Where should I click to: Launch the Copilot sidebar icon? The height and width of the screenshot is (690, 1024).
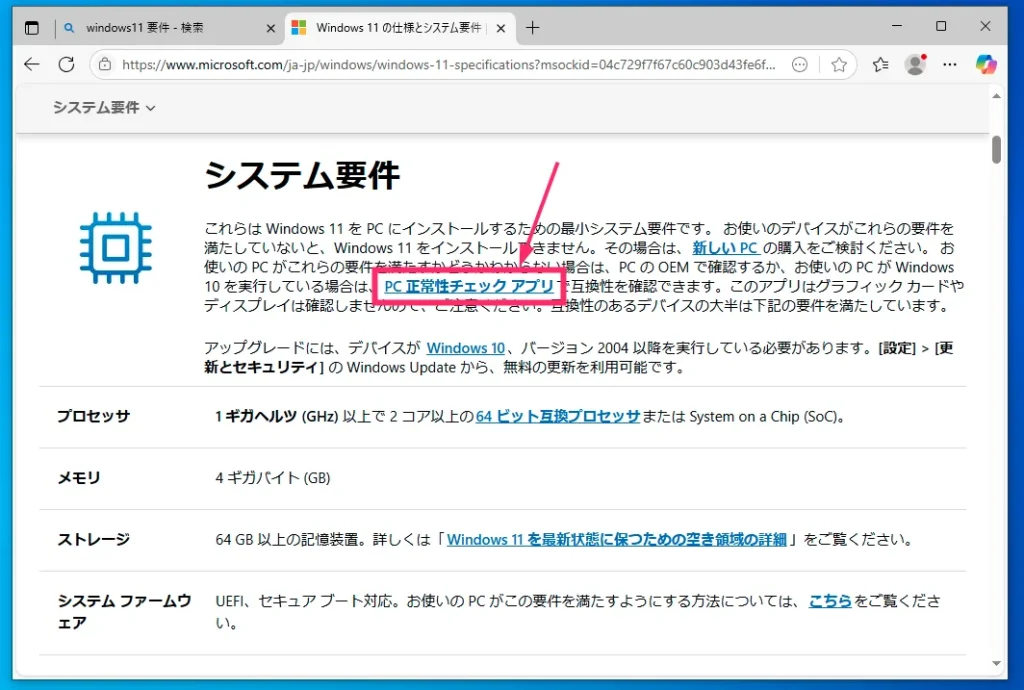[x=986, y=64]
